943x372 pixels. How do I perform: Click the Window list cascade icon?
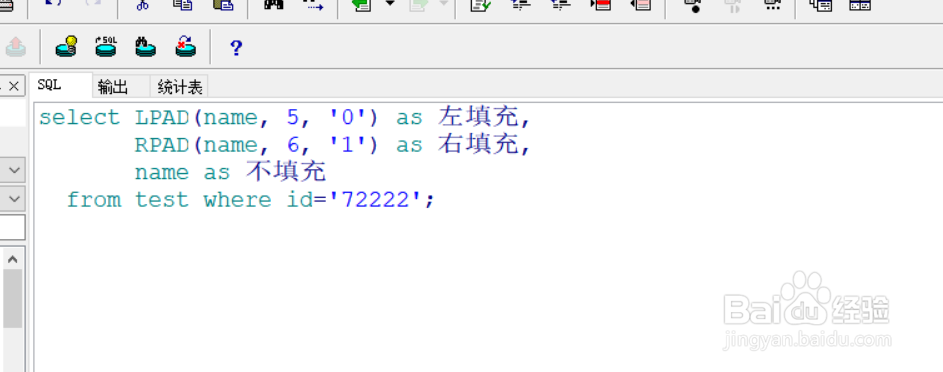pyautogui.click(x=820, y=4)
